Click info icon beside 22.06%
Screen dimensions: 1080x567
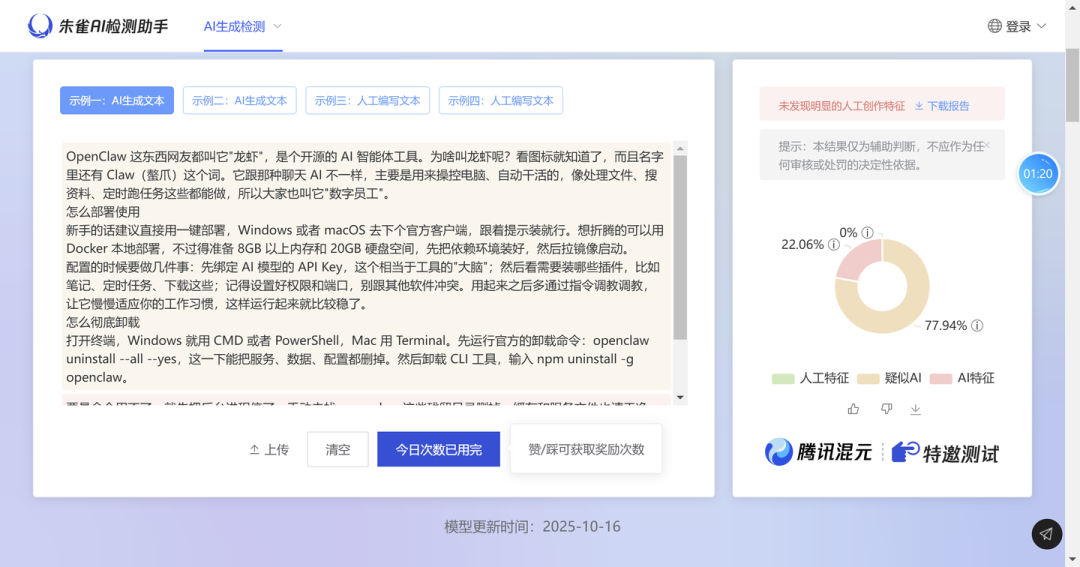point(833,245)
